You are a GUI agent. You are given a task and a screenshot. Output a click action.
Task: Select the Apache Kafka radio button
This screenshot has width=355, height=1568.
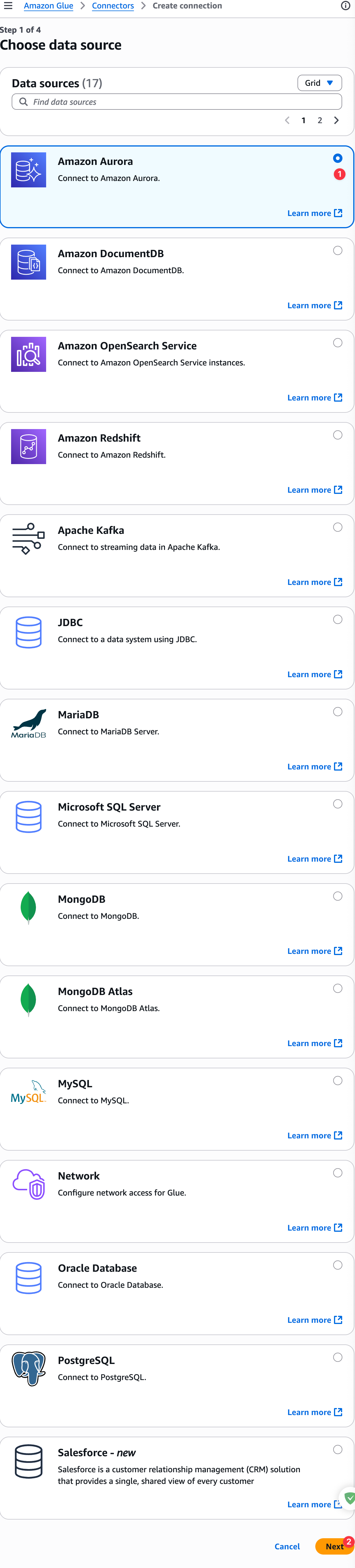pos(338,527)
